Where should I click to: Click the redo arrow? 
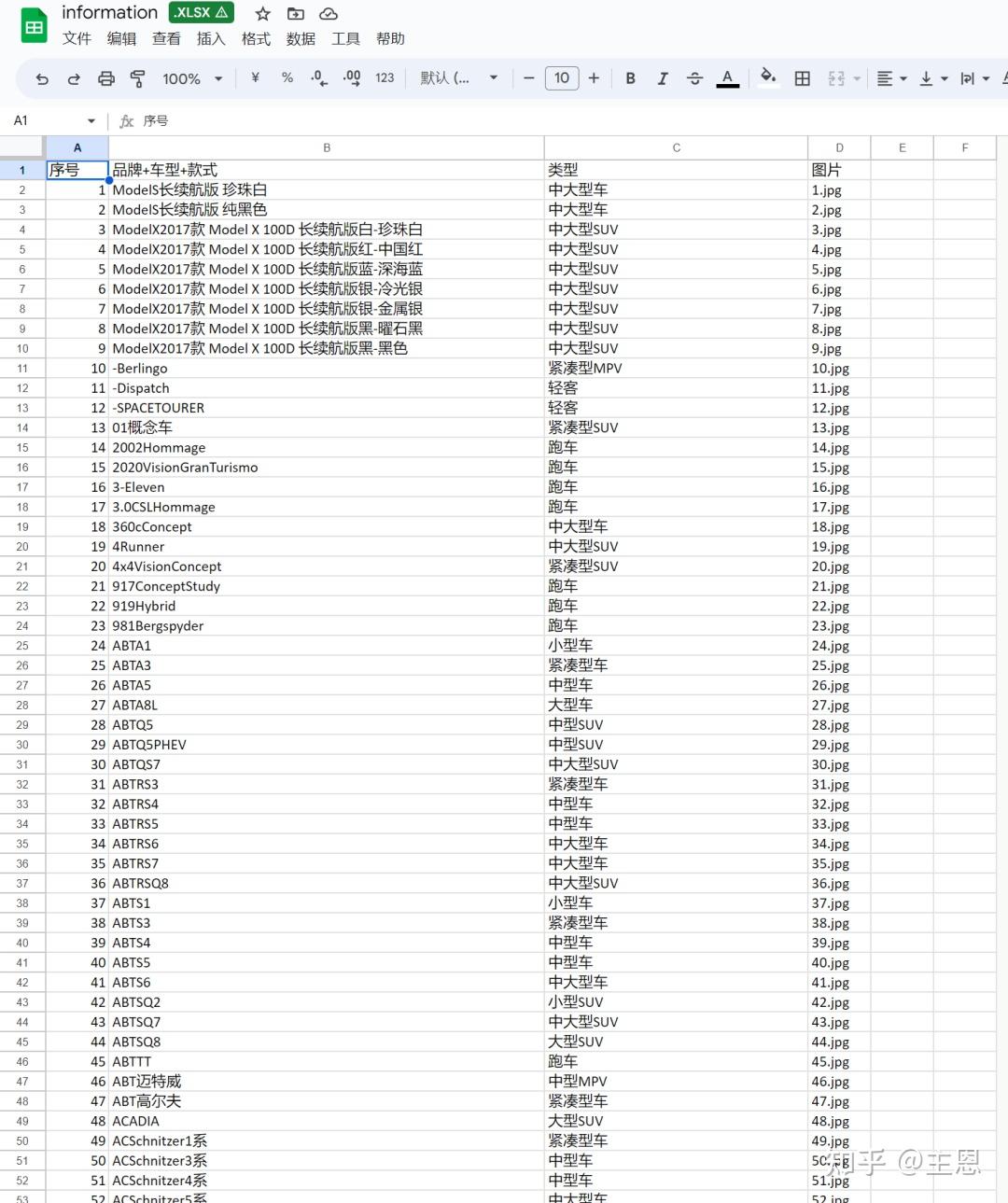tap(74, 78)
